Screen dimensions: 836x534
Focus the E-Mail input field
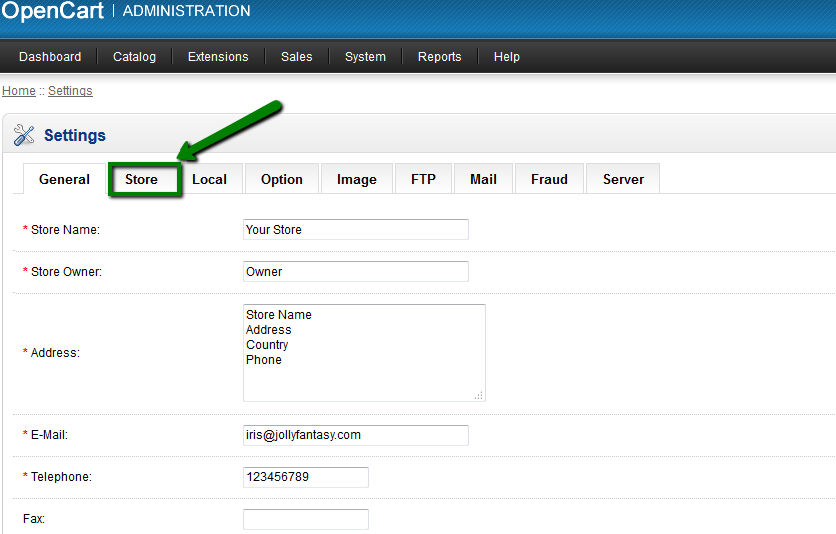[356, 435]
